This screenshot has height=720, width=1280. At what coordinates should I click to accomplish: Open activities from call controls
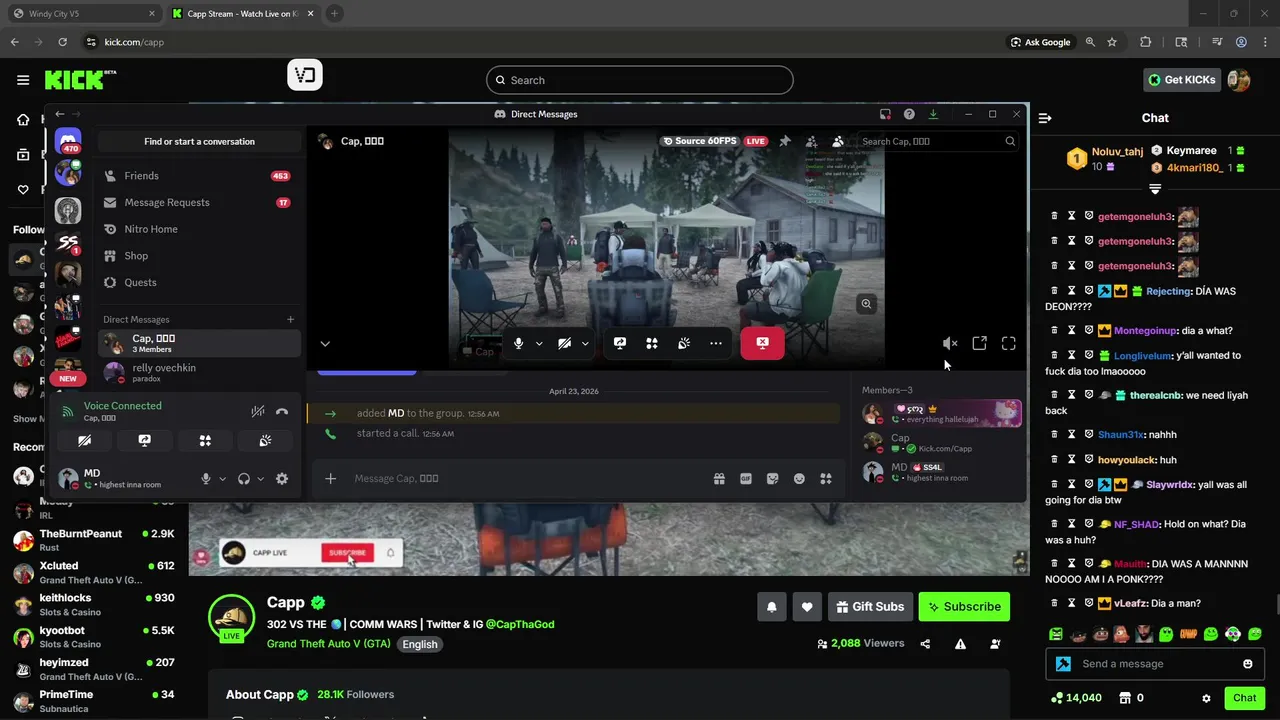click(652, 343)
